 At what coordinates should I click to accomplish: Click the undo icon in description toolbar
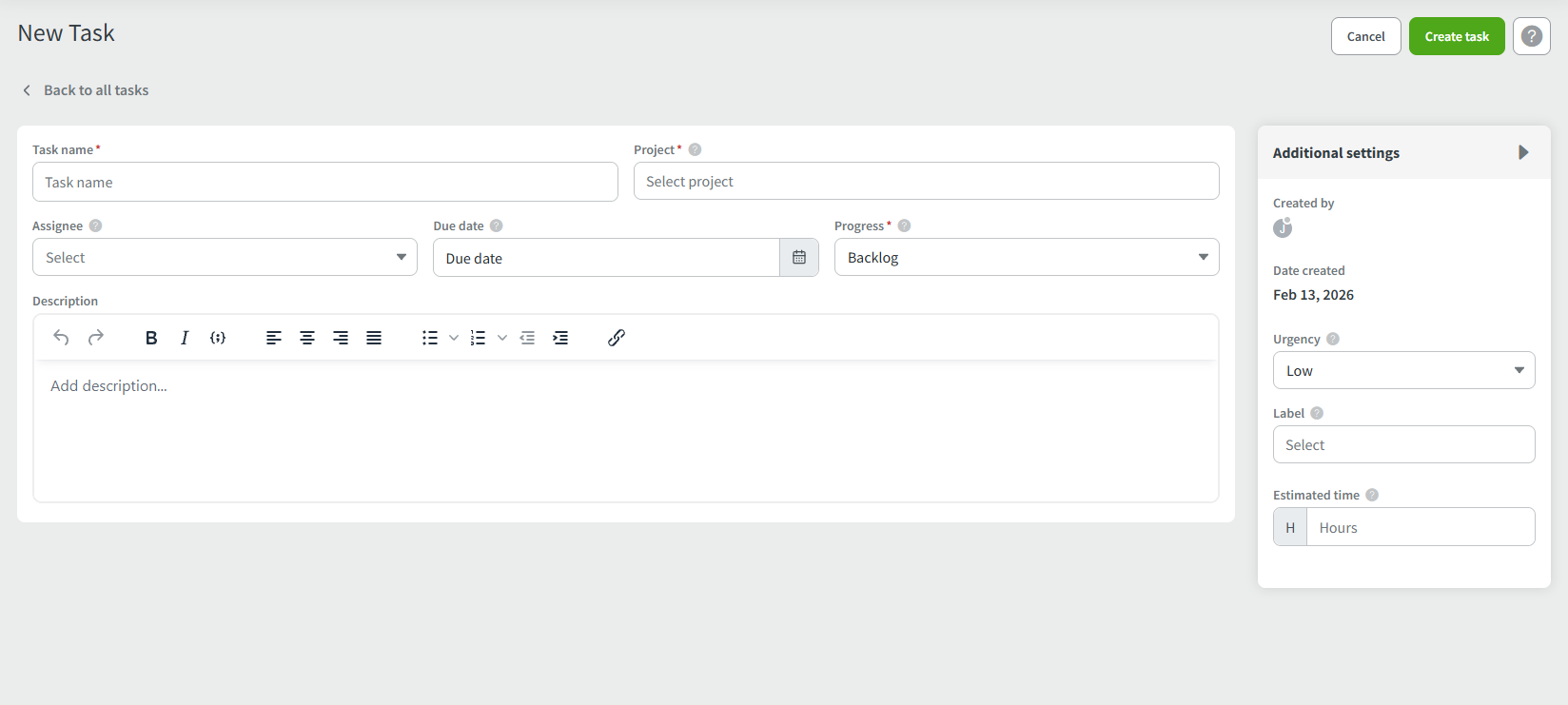(x=61, y=338)
